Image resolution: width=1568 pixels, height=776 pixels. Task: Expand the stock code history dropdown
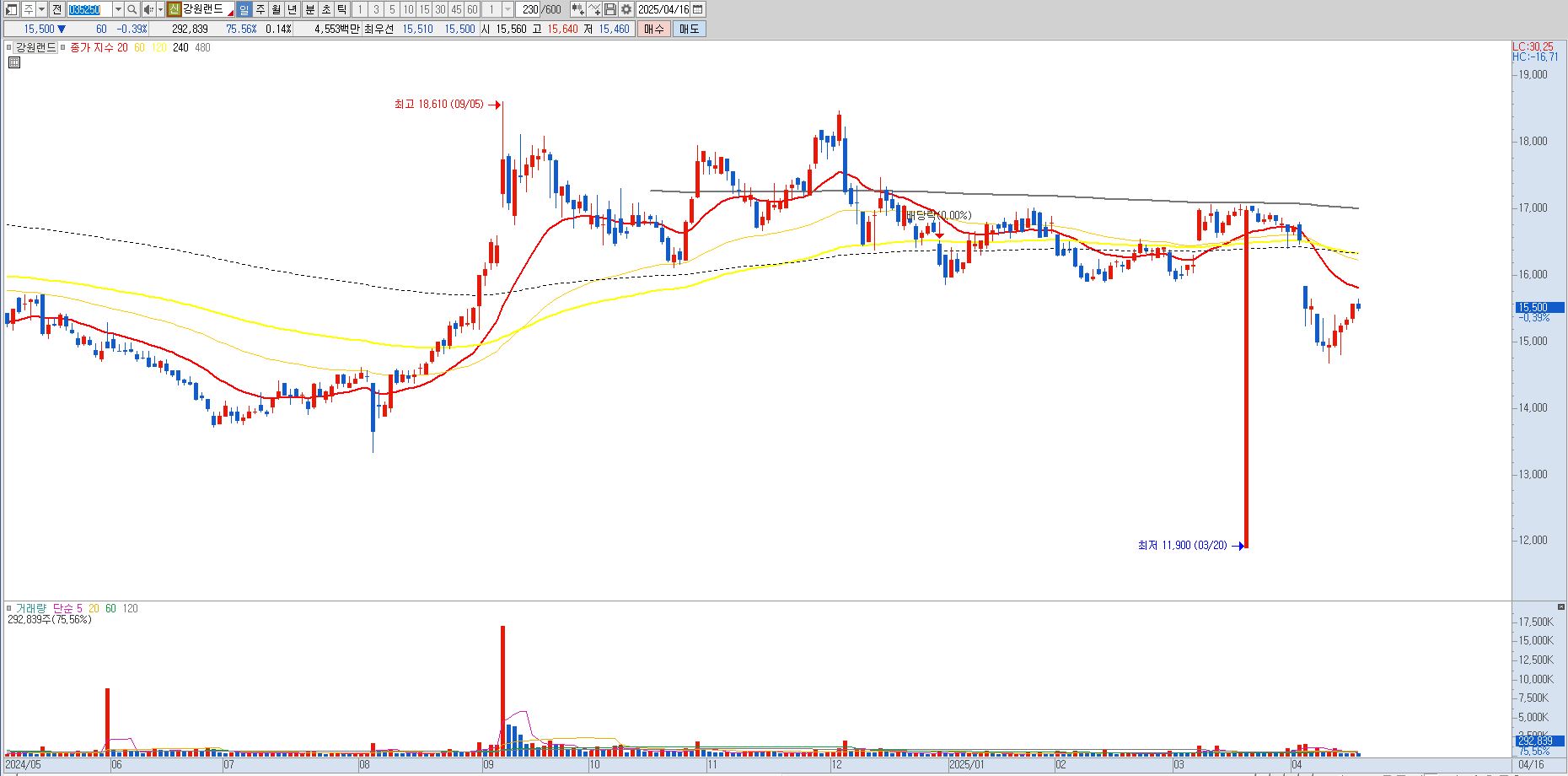tap(118, 9)
